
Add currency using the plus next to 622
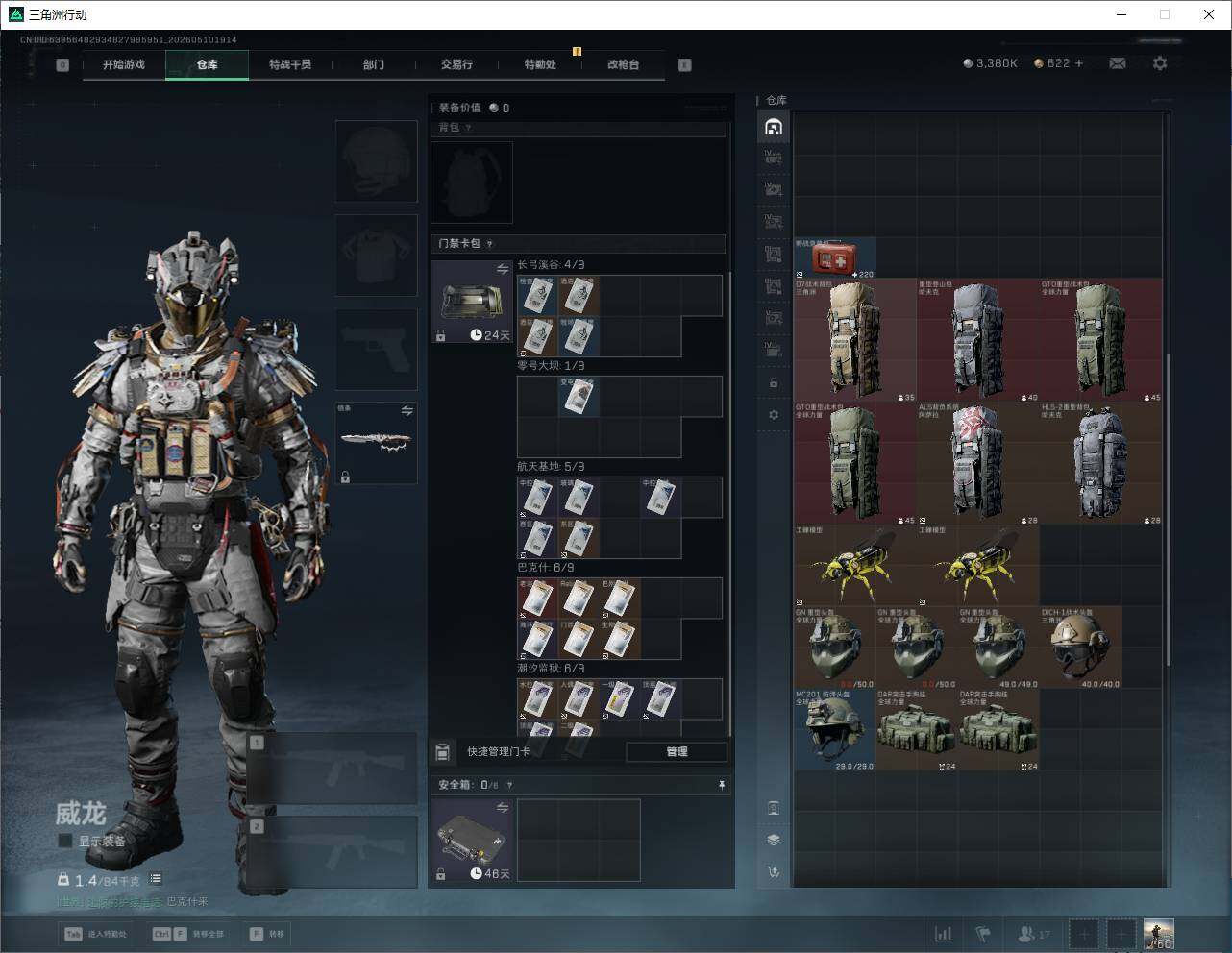[x=1079, y=63]
